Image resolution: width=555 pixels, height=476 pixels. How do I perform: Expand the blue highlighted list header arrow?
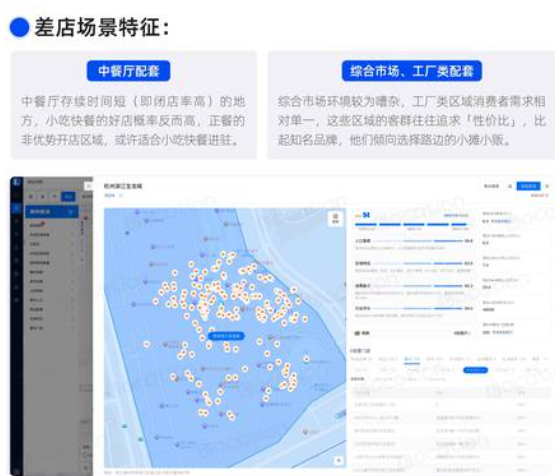pos(70,212)
